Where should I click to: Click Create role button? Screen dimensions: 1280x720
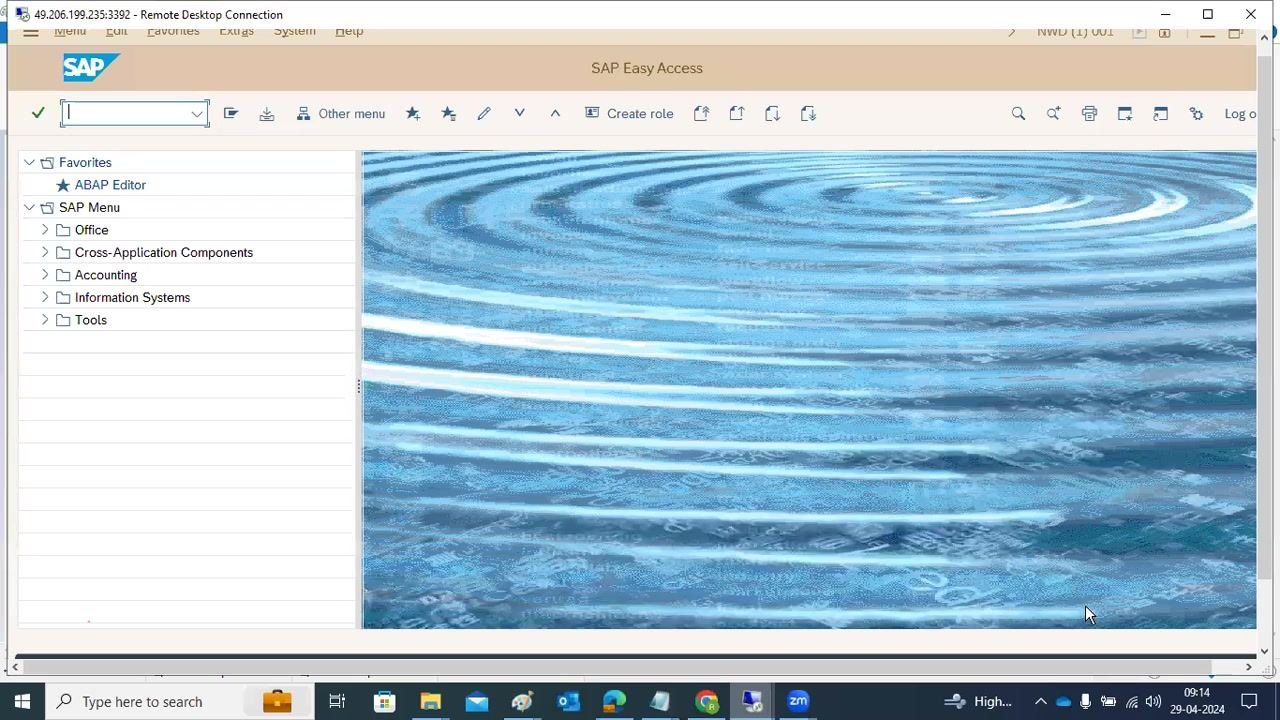629,114
